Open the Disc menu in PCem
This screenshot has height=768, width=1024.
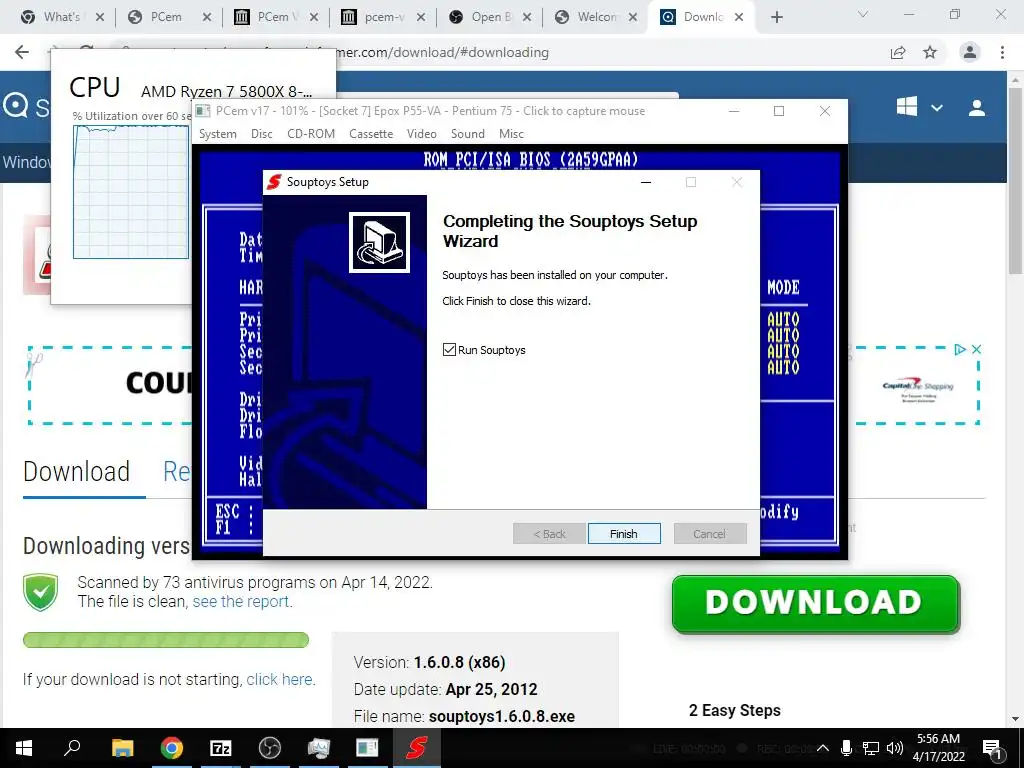click(261, 133)
